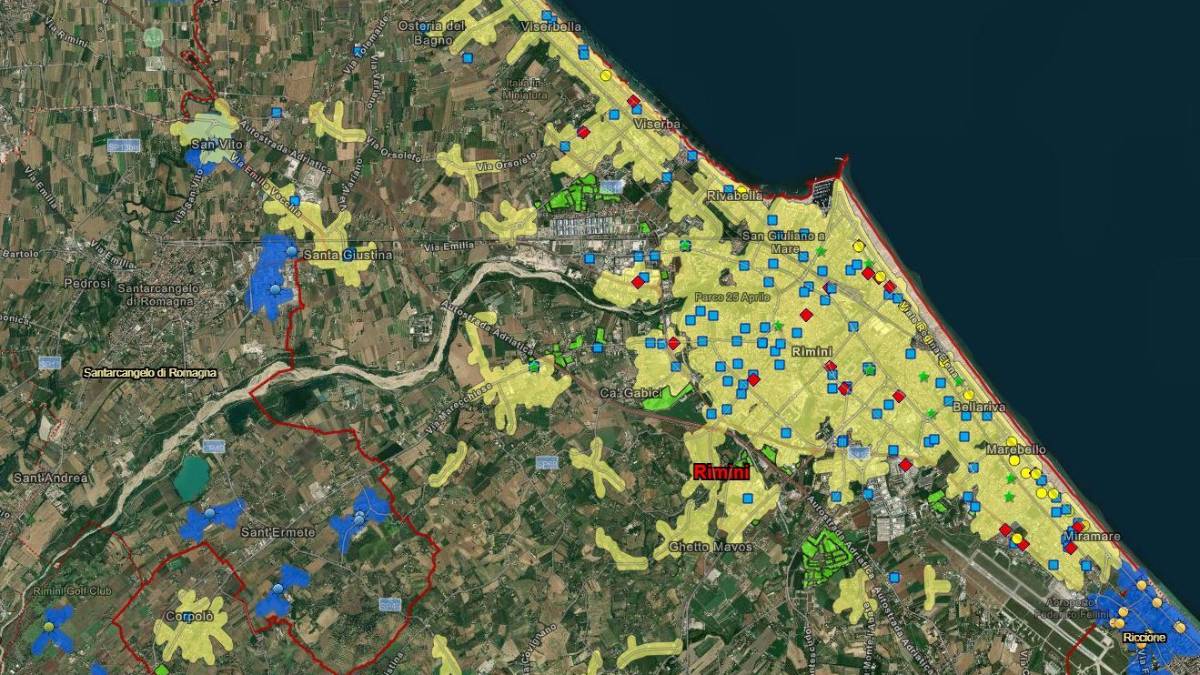
Task: Click road shield southeast of Via Marecchiese label
Action: click(x=546, y=462)
